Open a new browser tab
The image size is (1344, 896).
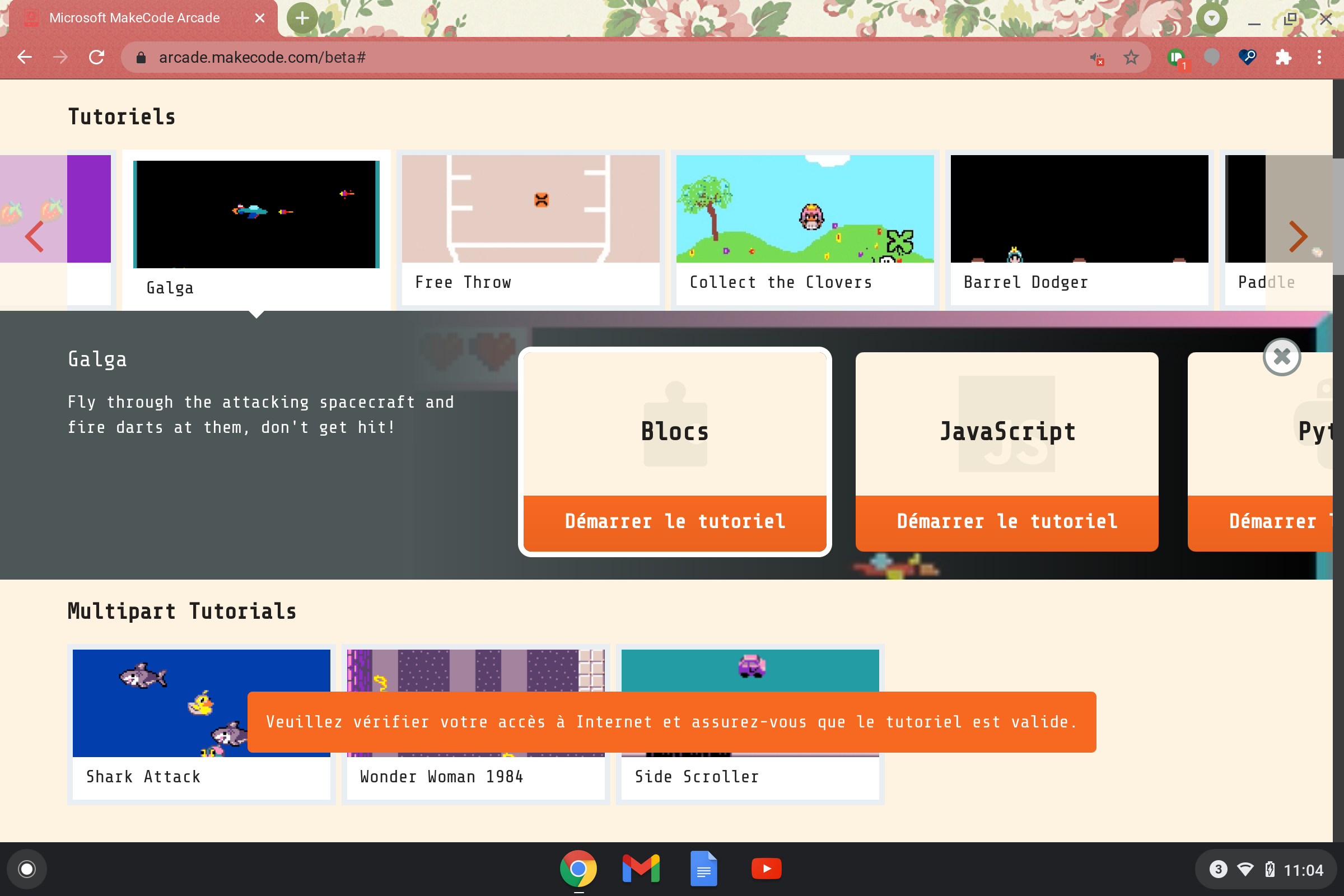(302, 18)
